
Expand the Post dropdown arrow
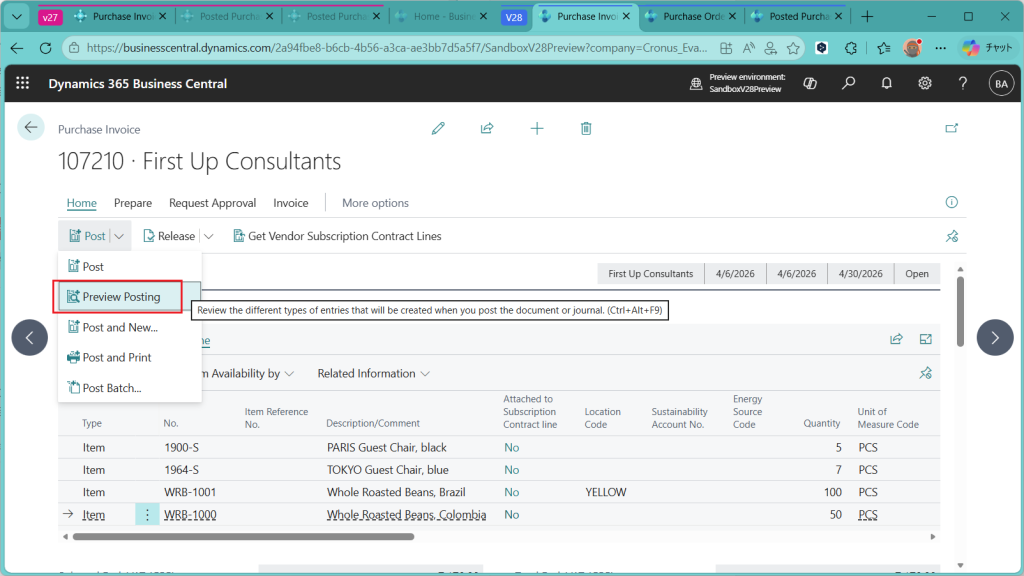click(119, 236)
